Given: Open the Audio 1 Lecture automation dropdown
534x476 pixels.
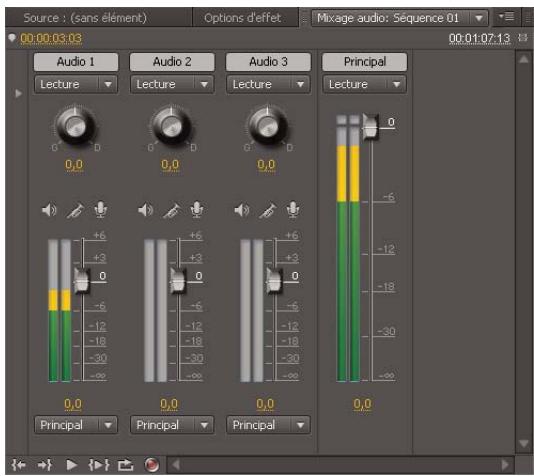Looking at the screenshot, I should coord(76,84).
